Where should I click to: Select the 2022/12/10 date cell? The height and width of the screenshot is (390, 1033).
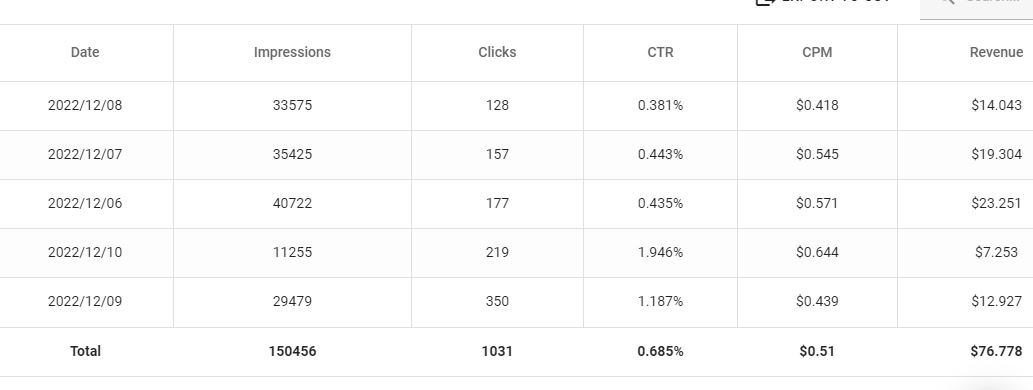85,252
